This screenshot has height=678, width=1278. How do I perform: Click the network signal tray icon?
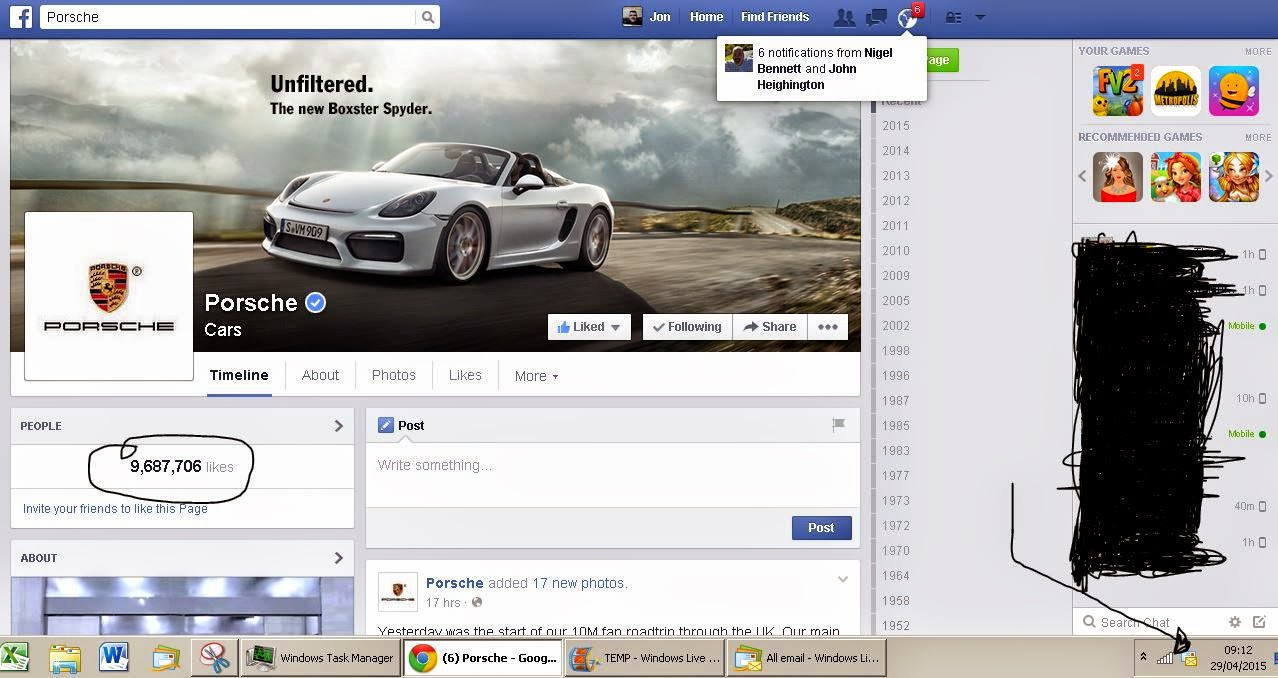[x=1165, y=658]
